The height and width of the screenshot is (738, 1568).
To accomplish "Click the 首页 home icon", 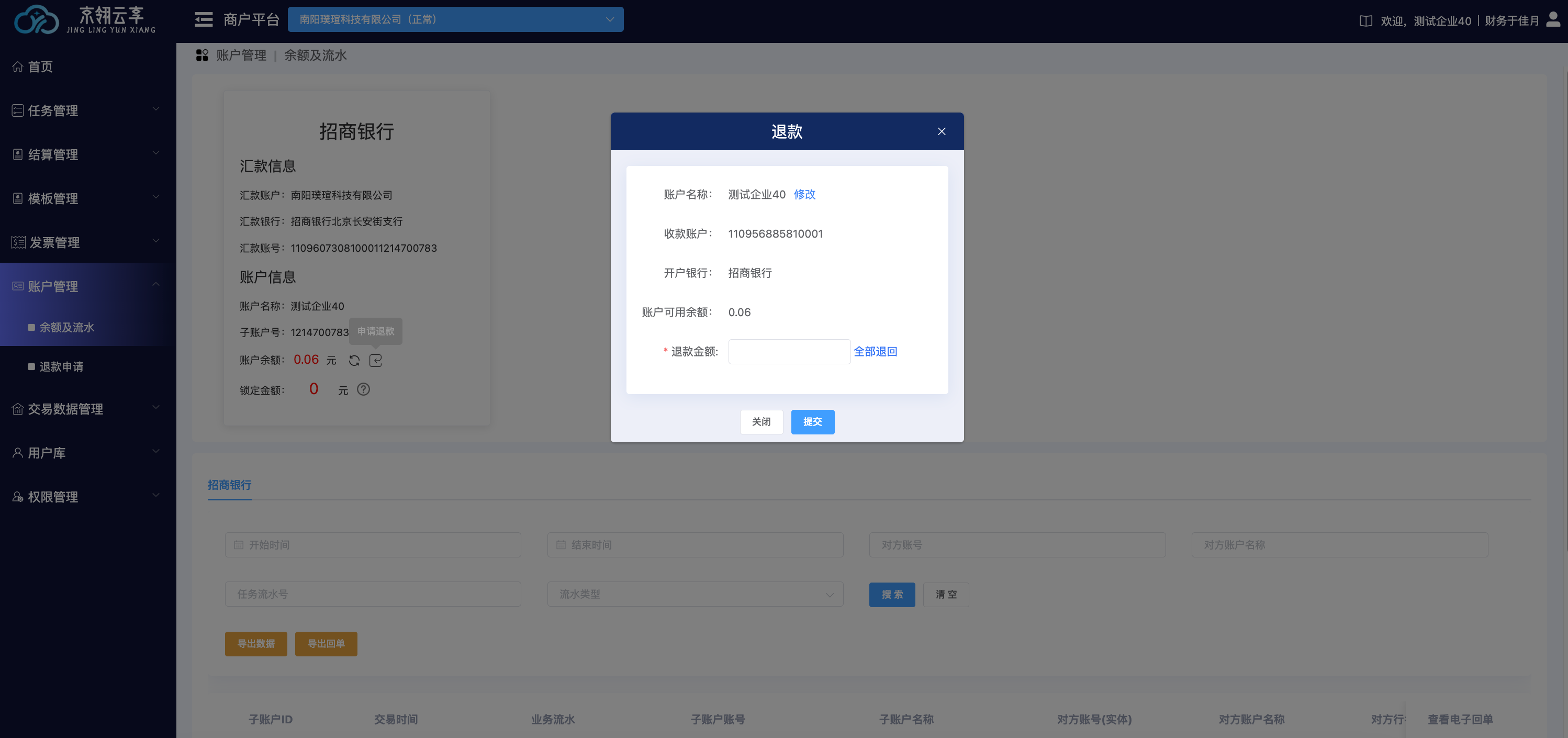I will (x=18, y=66).
